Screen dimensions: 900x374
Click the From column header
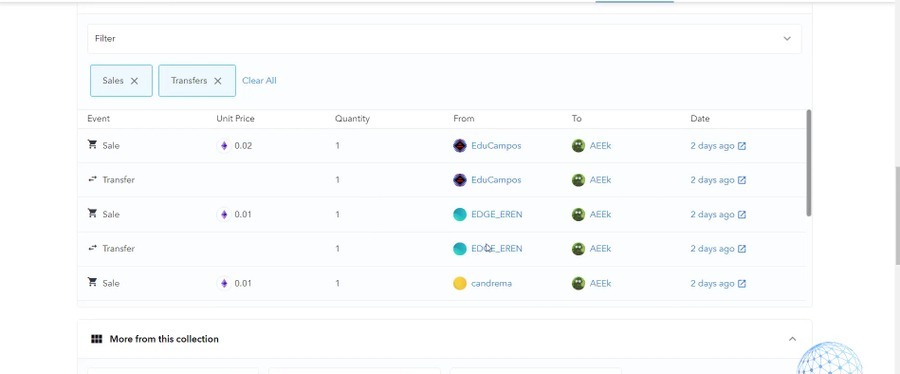[464, 119]
